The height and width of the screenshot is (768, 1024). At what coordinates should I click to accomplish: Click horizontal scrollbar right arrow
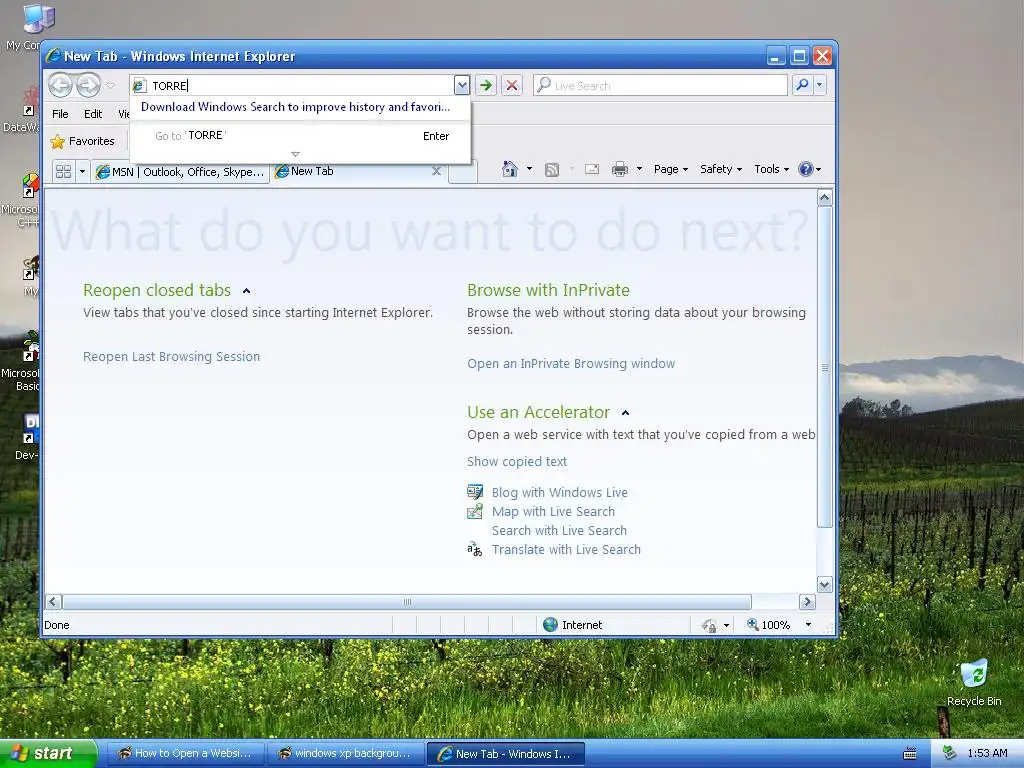(x=807, y=601)
